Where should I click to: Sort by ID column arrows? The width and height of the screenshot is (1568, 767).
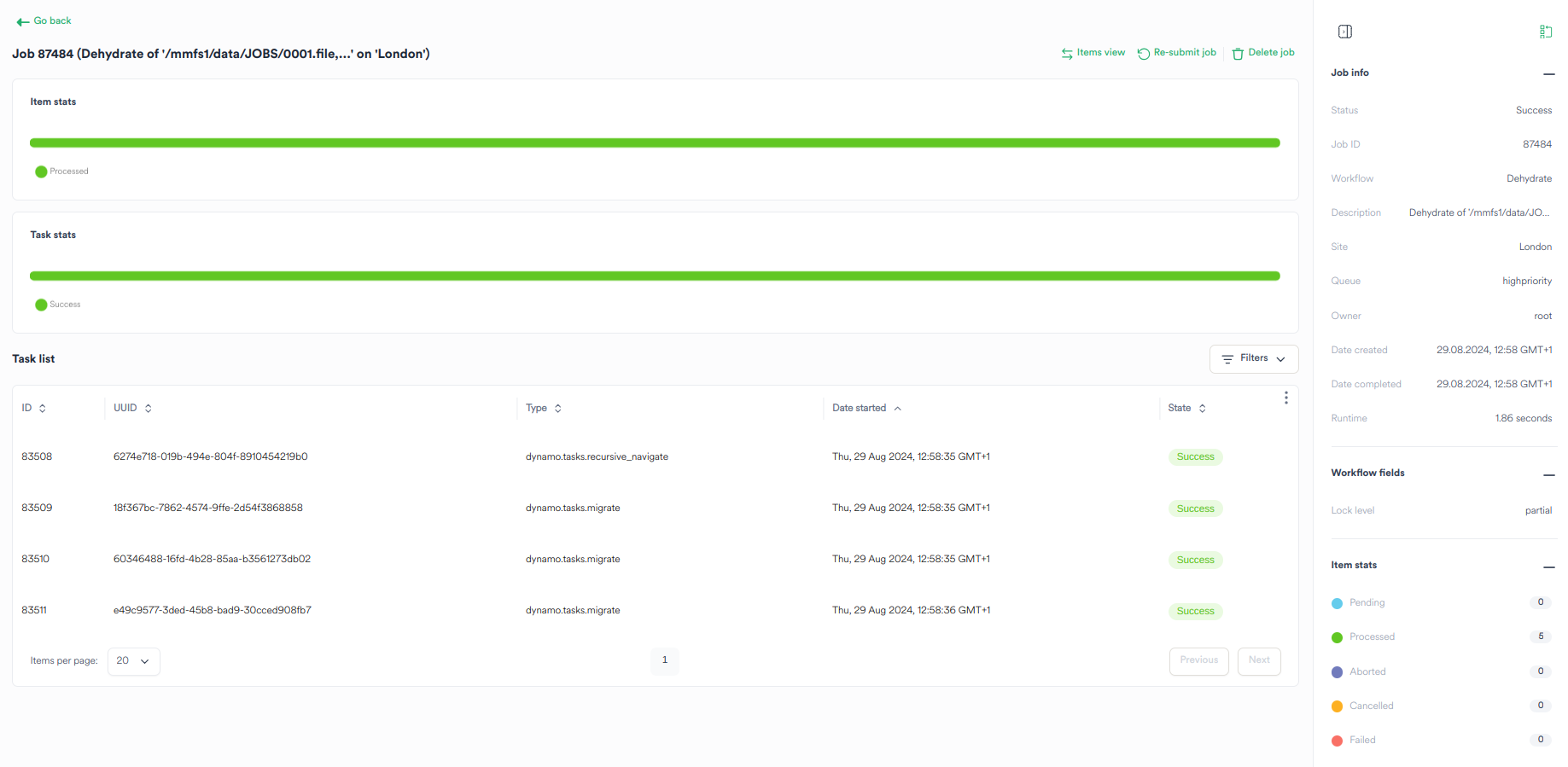pos(43,409)
